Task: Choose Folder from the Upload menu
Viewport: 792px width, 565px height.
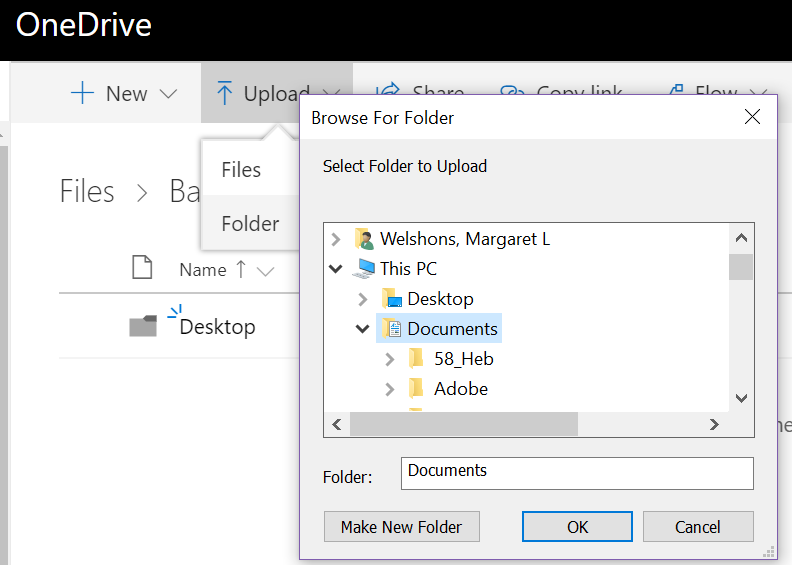Action: point(250,224)
